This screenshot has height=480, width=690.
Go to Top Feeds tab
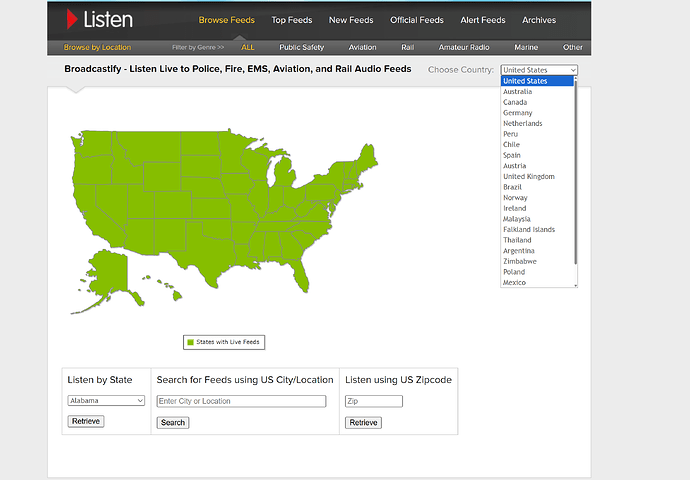coord(292,20)
